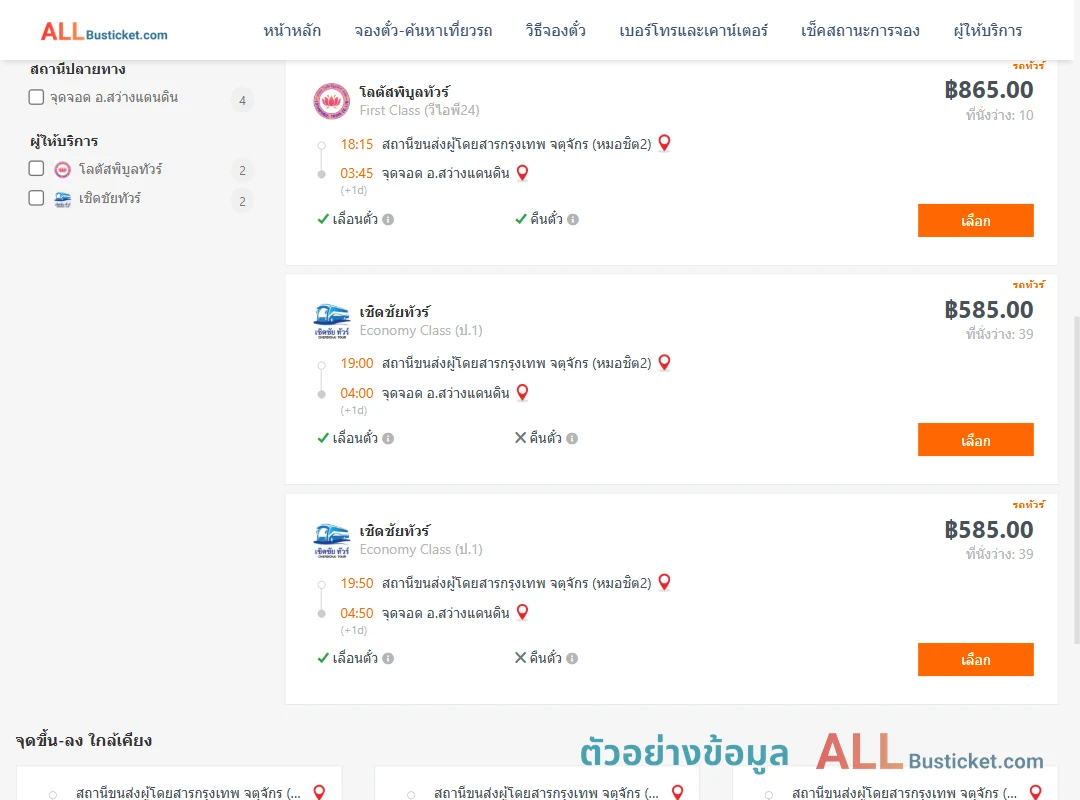The height and width of the screenshot is (800, 1080).
Task: Open map pin on third nearby-stops card
Action: tap(1035, 792)
